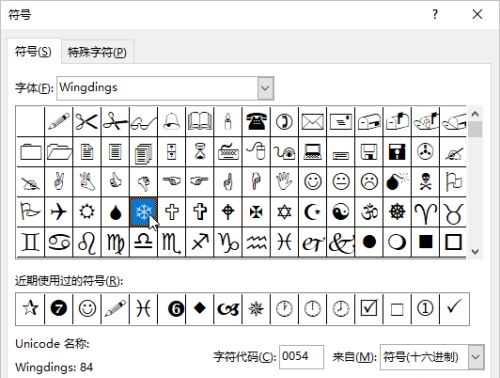Click the skull and crossbones symbol

coord(425,182)
